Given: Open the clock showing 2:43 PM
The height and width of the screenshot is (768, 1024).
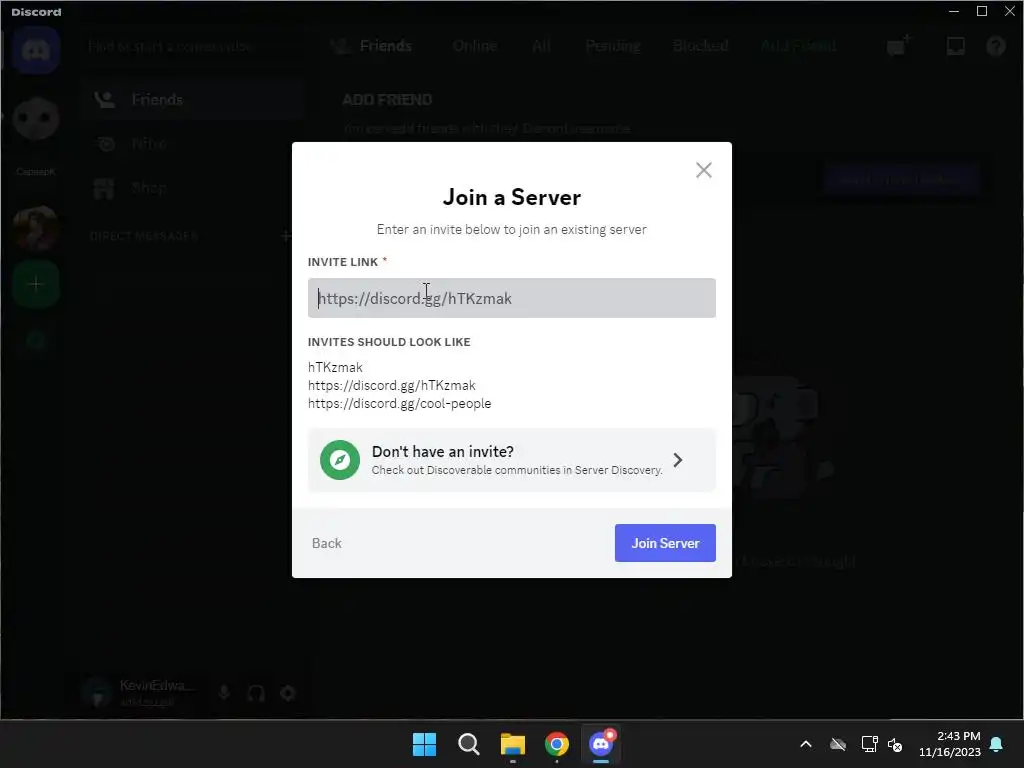Looking at the screenshot, I should [950, 744].
